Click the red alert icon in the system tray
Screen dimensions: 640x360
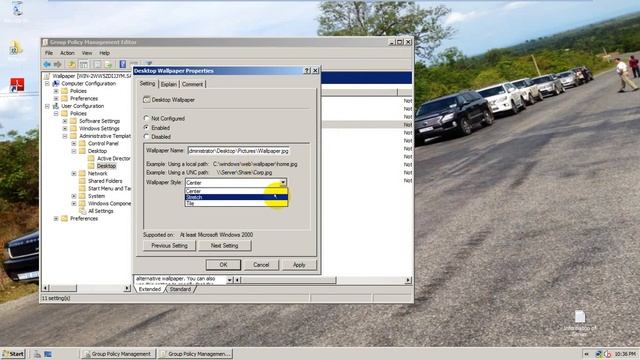coord(608,354)
